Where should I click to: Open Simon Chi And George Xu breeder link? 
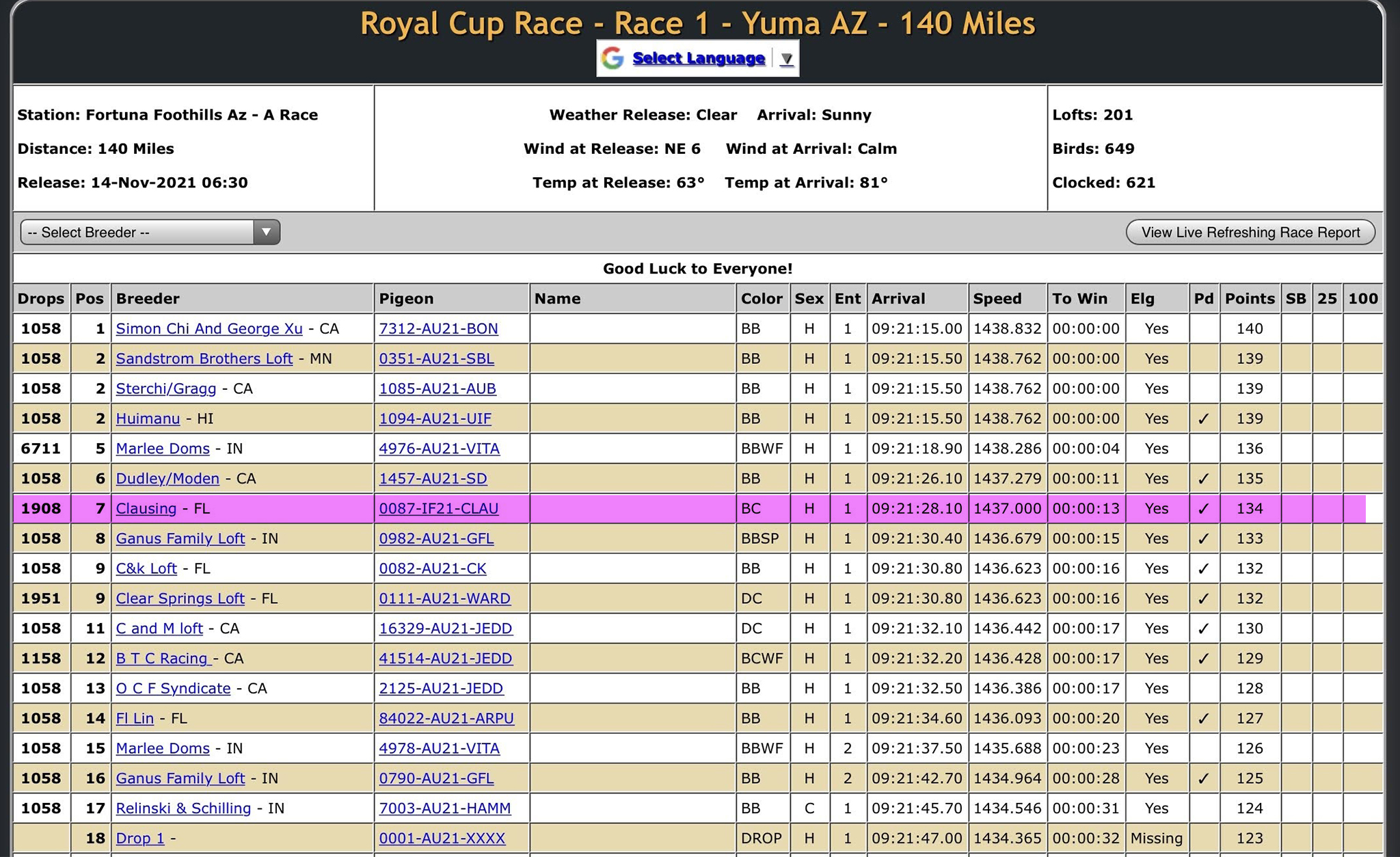(x=208, y=329)
